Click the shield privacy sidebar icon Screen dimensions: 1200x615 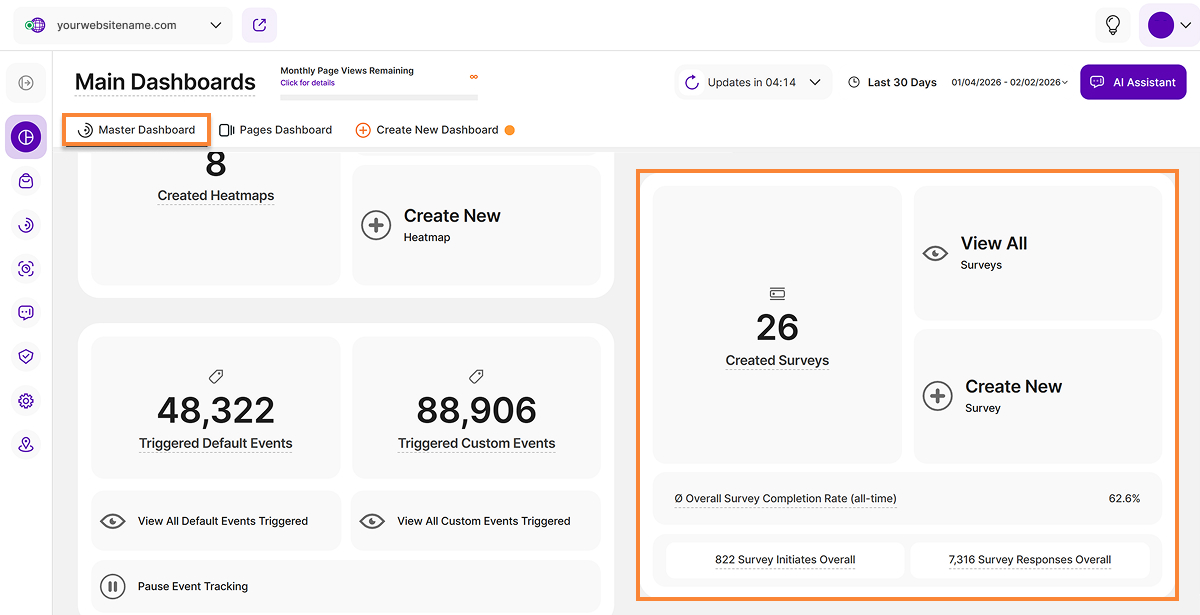click(x=26, y=357)
